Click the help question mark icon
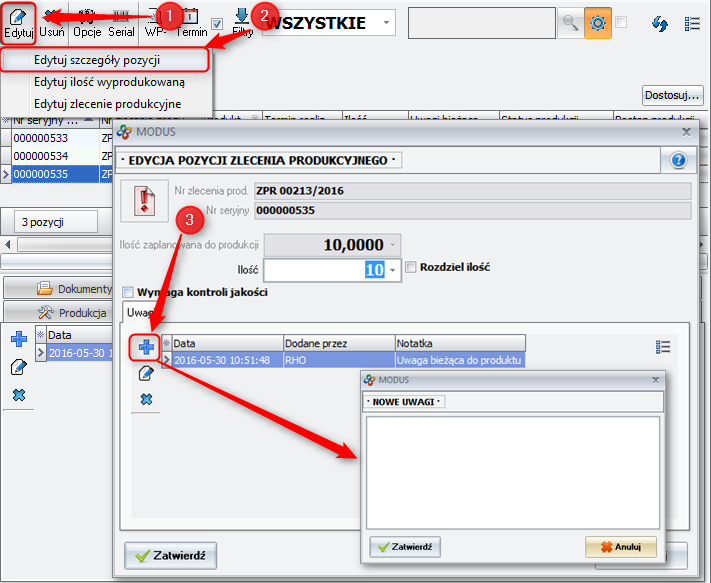 click(678, 160)
